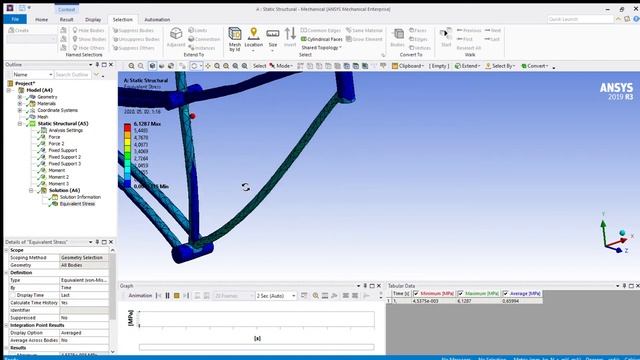The height and width of the screenshot is (360, 640).
Task: Go to previous animation frame
Action: tap(158, 296)
